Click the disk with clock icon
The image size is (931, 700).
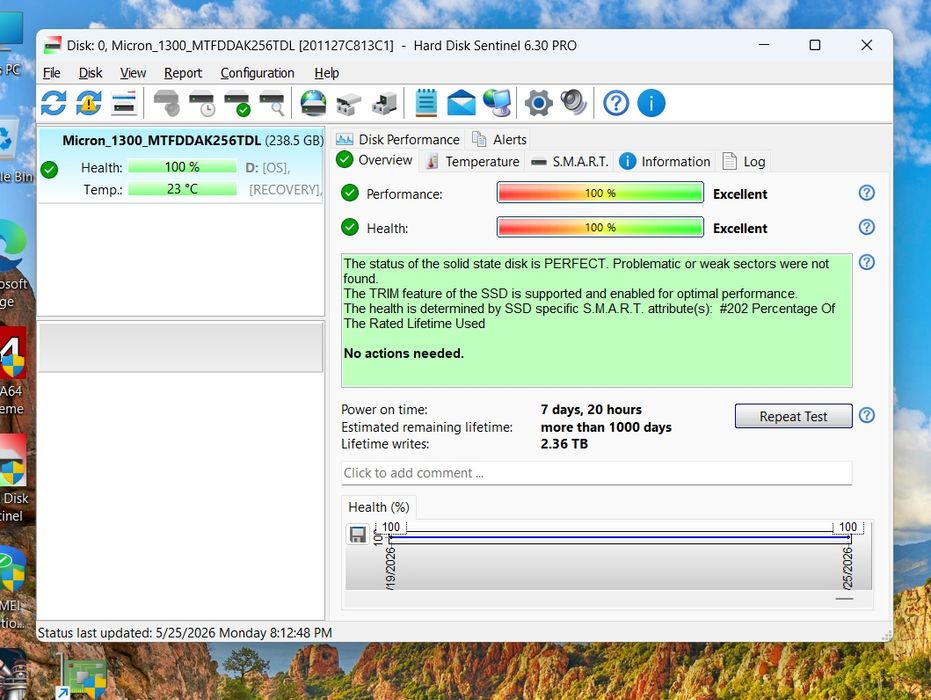[202, 103]
